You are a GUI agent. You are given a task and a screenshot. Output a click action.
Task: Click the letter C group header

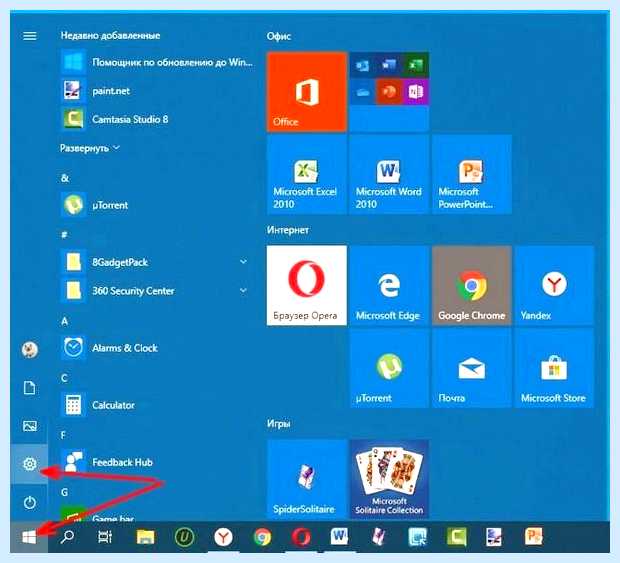(x=64, y=378)
